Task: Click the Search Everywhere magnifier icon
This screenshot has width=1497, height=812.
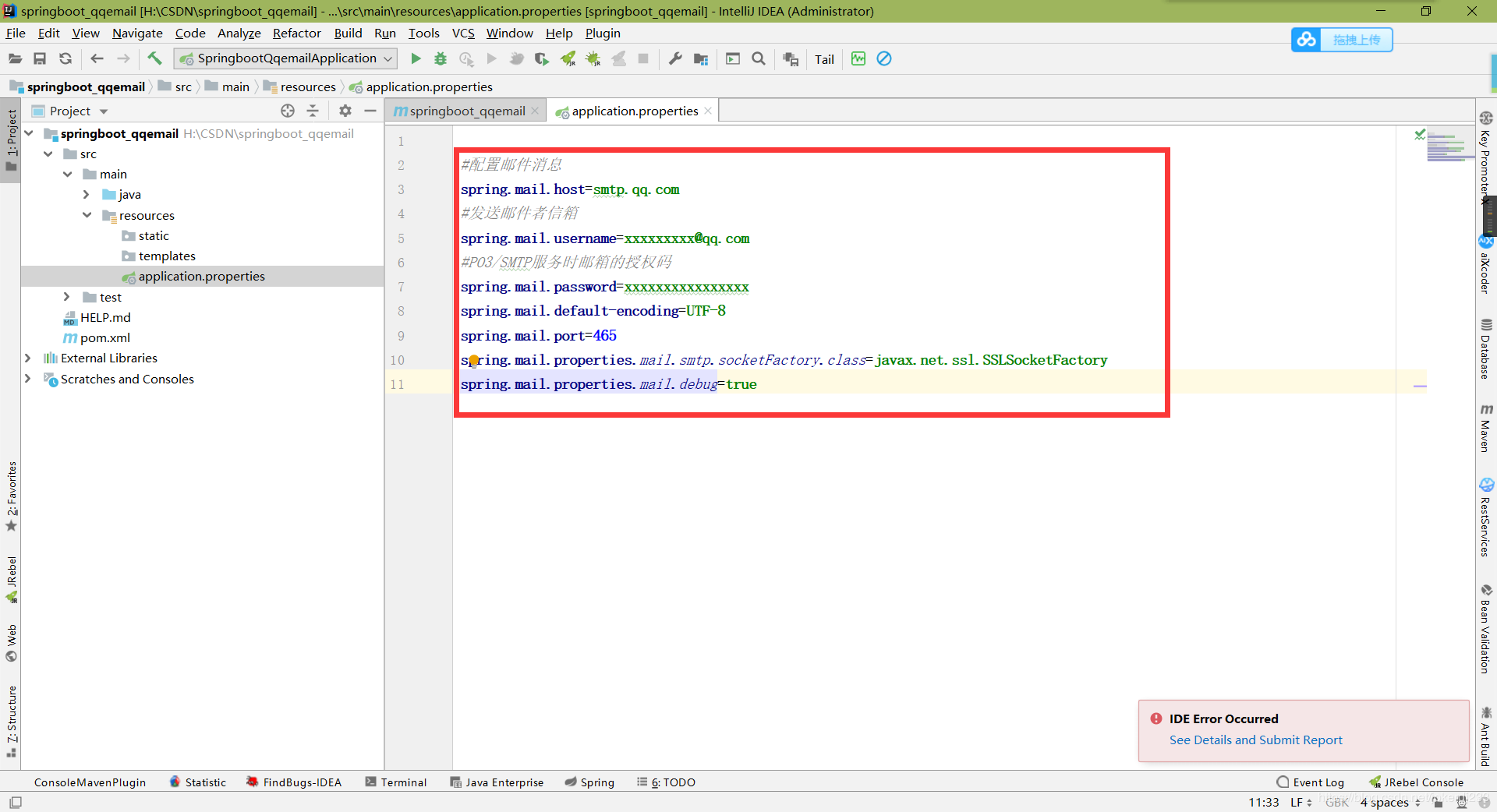Action: point(759,59)
